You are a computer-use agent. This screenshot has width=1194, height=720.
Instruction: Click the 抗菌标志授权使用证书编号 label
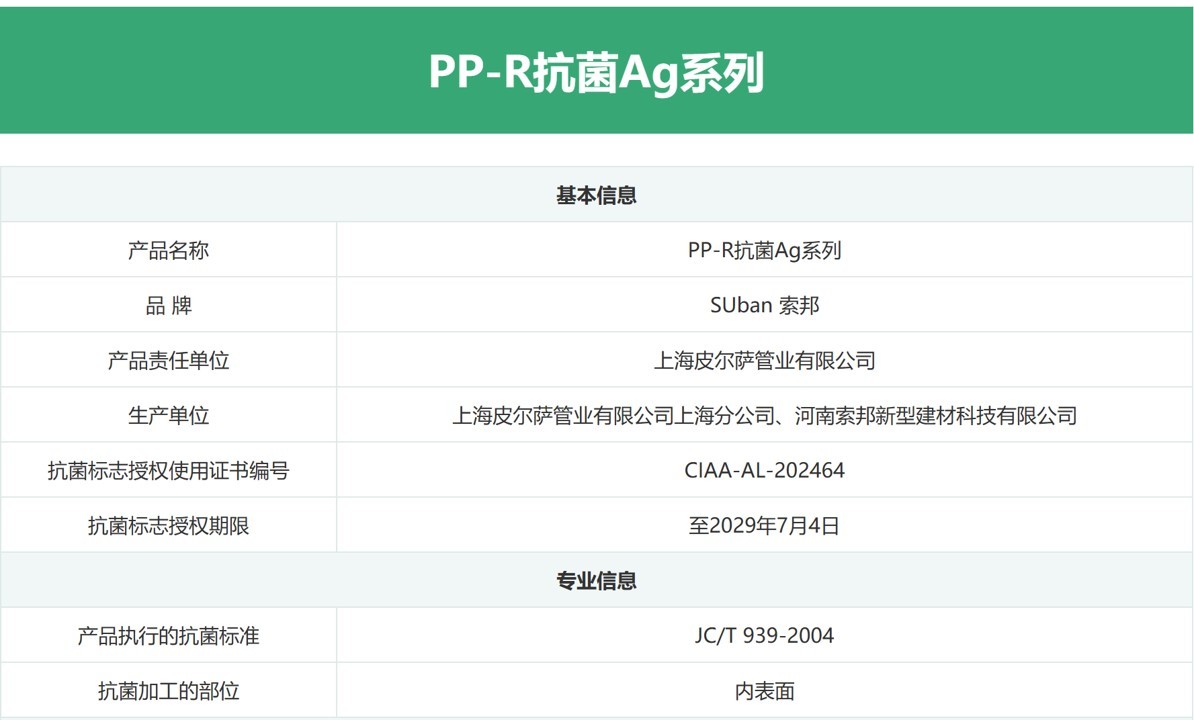168,470
